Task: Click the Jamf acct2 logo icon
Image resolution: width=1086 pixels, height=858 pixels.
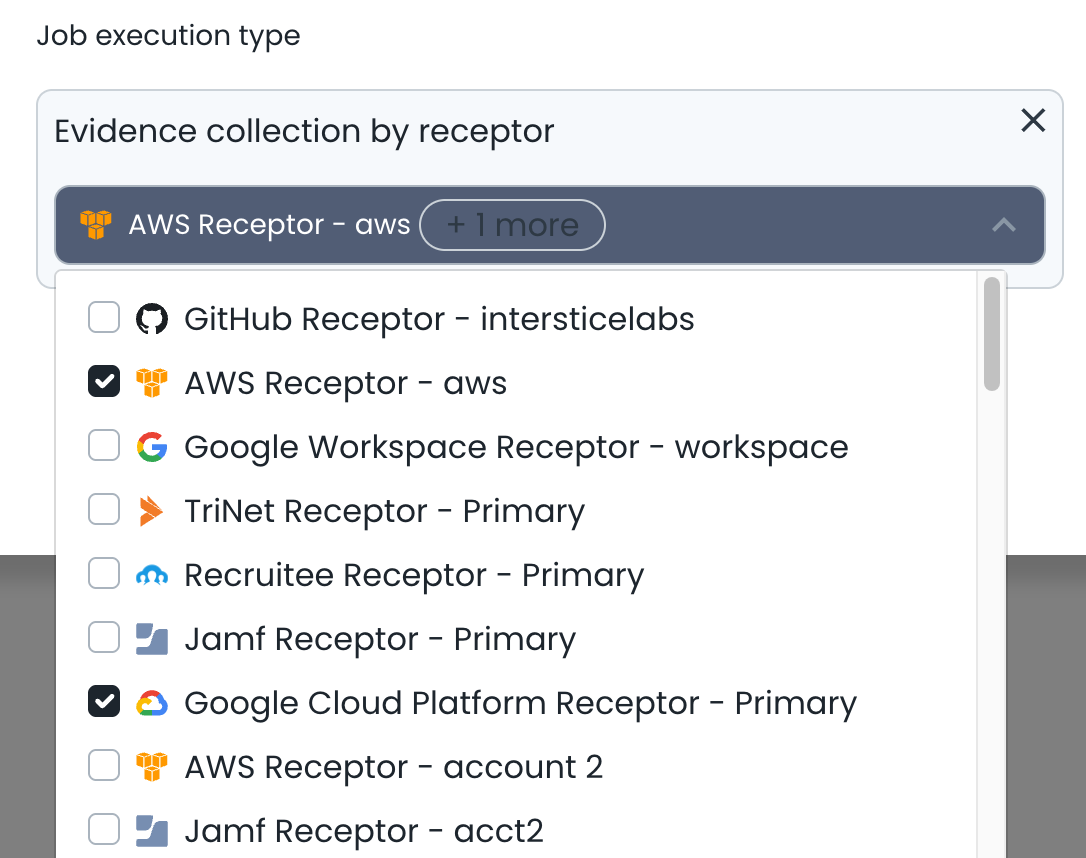Action: point(151,831)
